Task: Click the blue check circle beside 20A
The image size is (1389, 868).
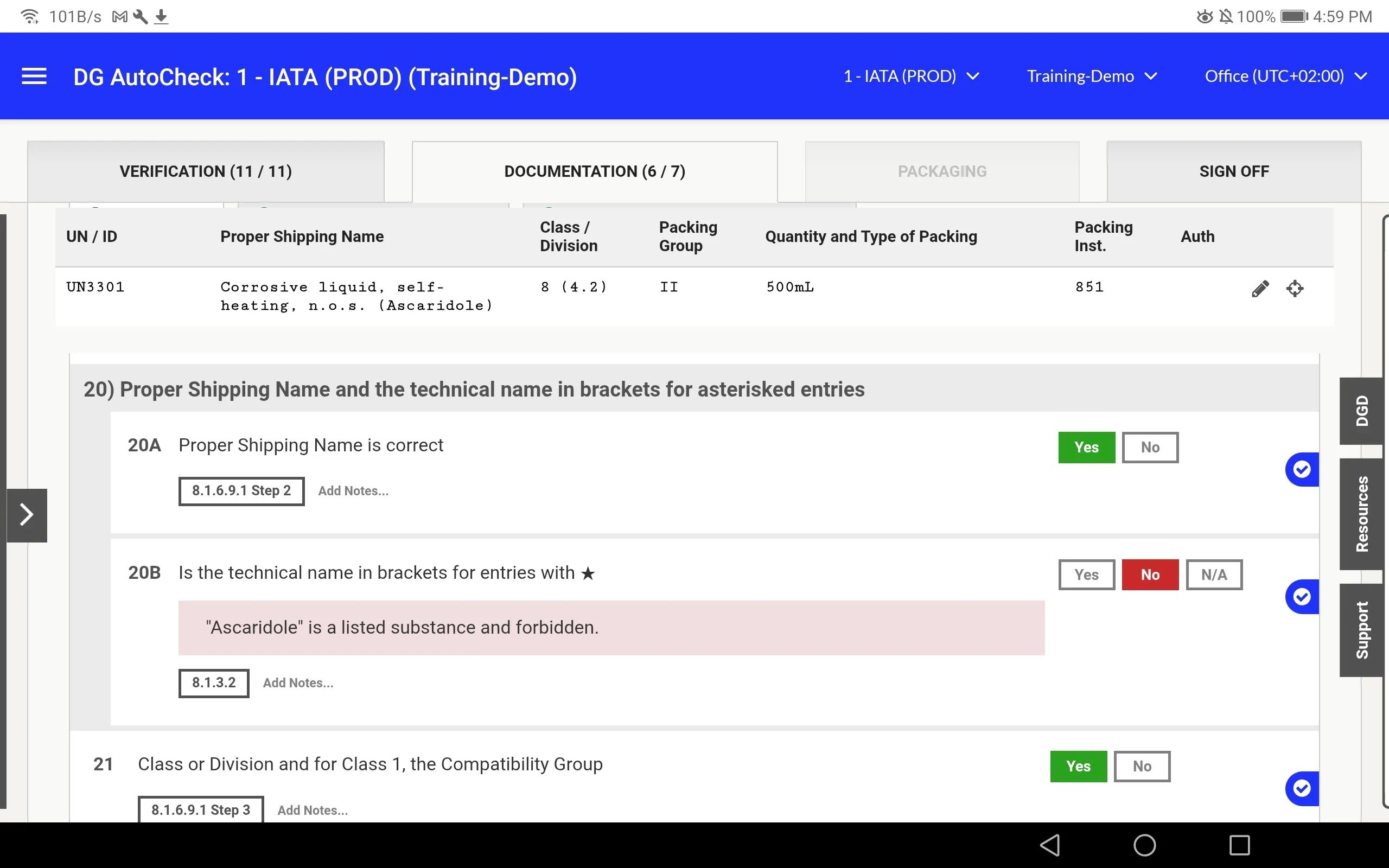Action: point(1302,470)
